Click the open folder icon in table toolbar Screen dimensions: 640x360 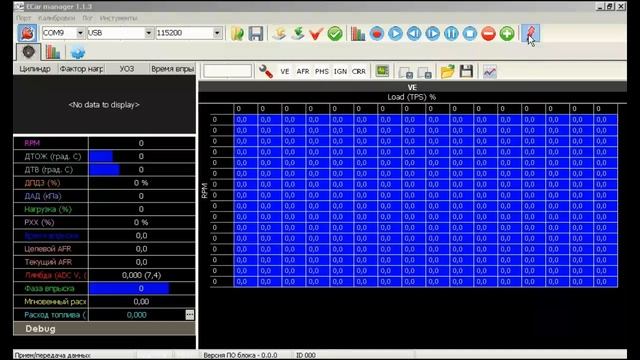[x=447, y=71]
